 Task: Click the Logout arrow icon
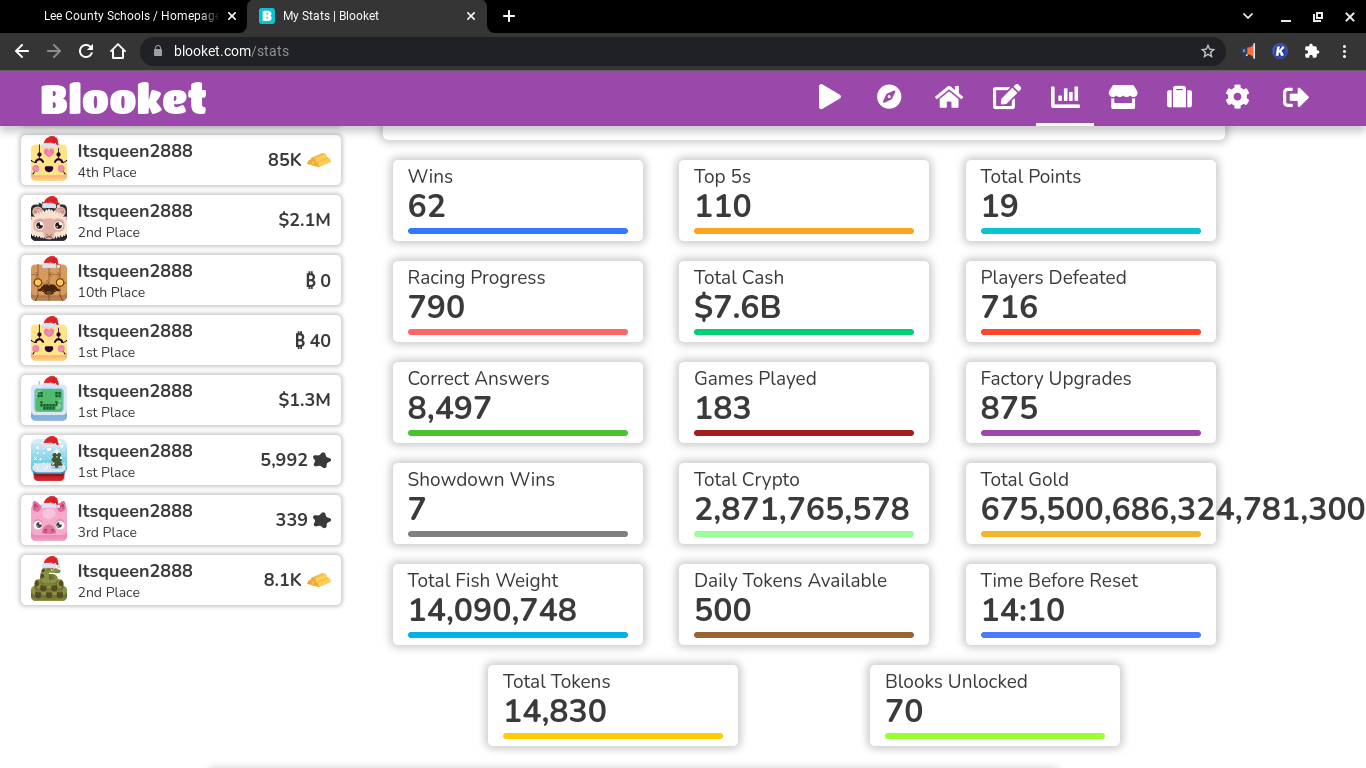pyautogui.click(x=1296, y=97)
